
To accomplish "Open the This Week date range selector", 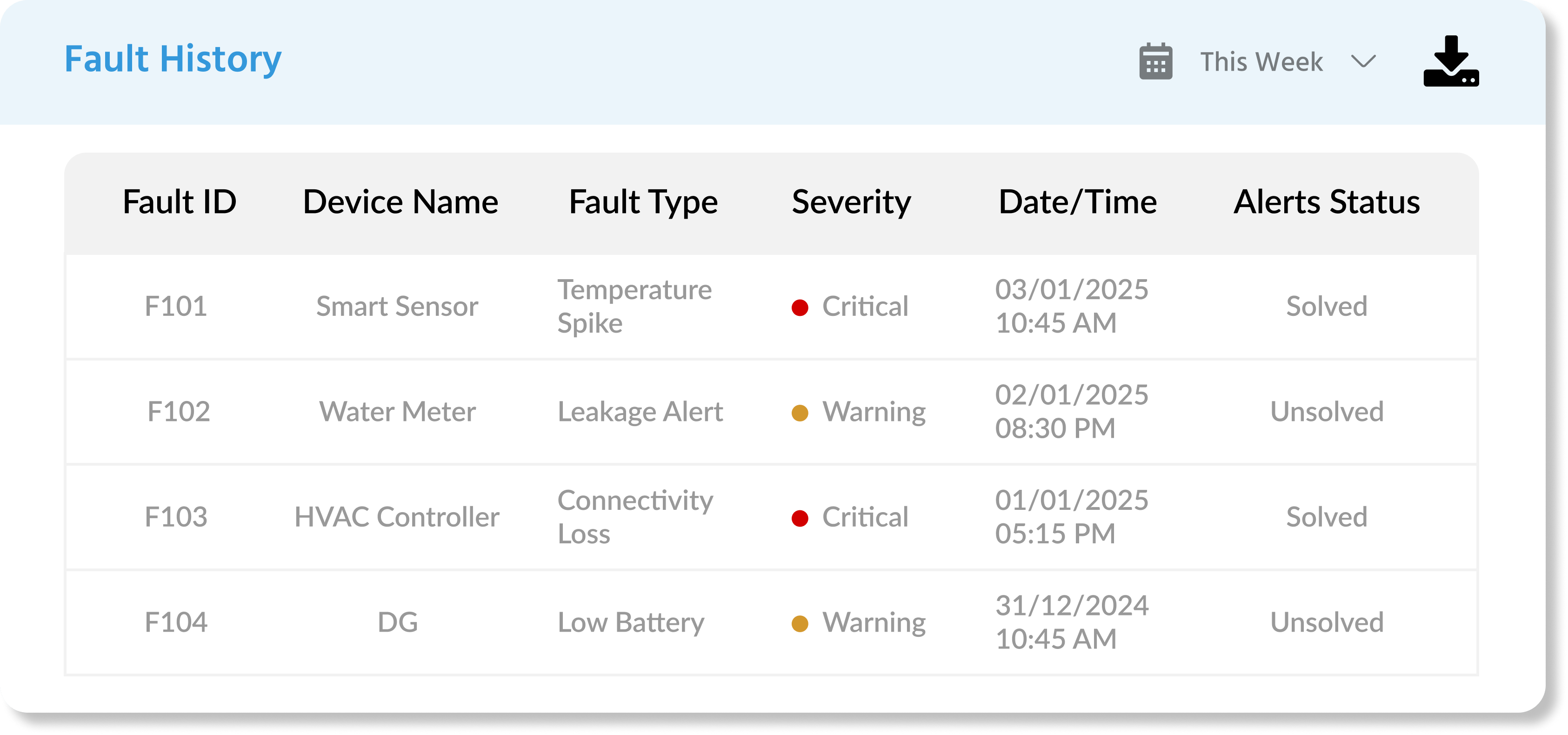I will (1261, 62).
